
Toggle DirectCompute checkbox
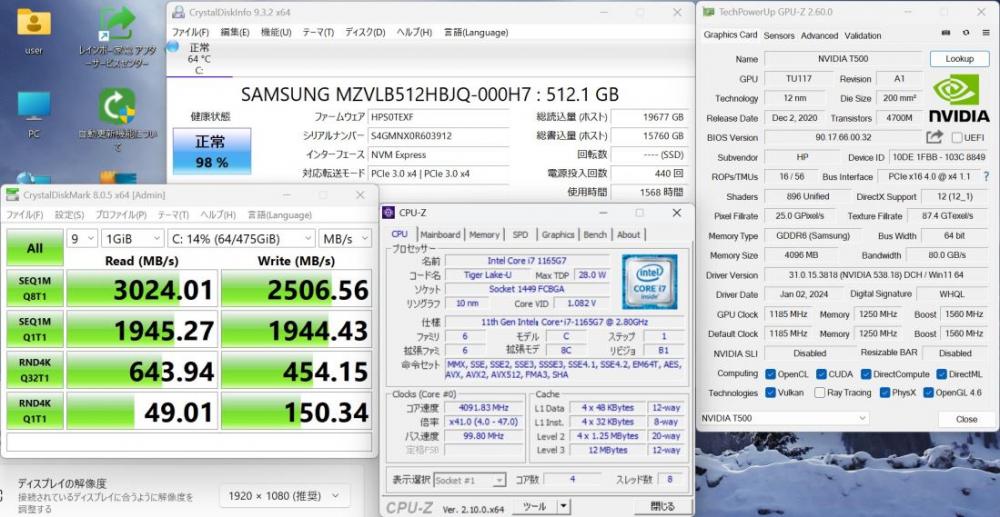point(865,374)
